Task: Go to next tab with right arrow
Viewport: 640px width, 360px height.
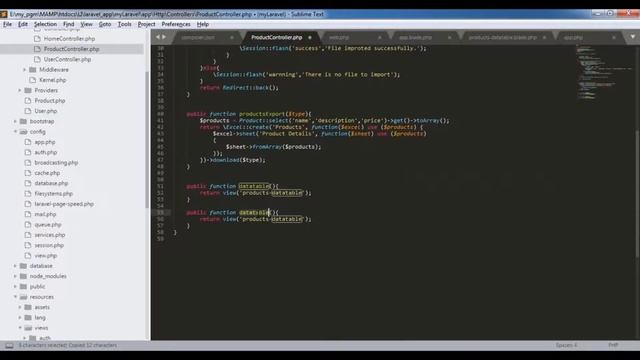Action: pos(164,37)
